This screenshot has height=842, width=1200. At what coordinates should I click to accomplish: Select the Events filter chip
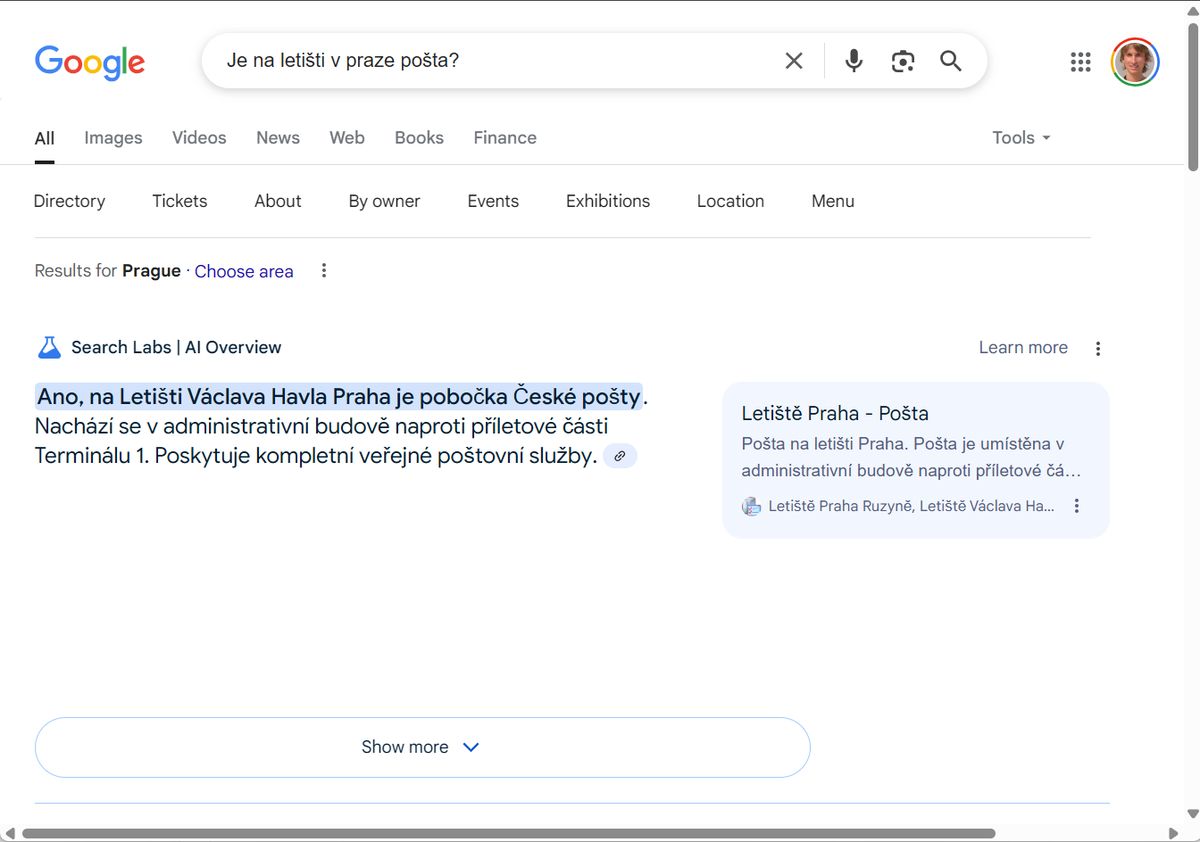pyautogui.click(x=493, y=201)
